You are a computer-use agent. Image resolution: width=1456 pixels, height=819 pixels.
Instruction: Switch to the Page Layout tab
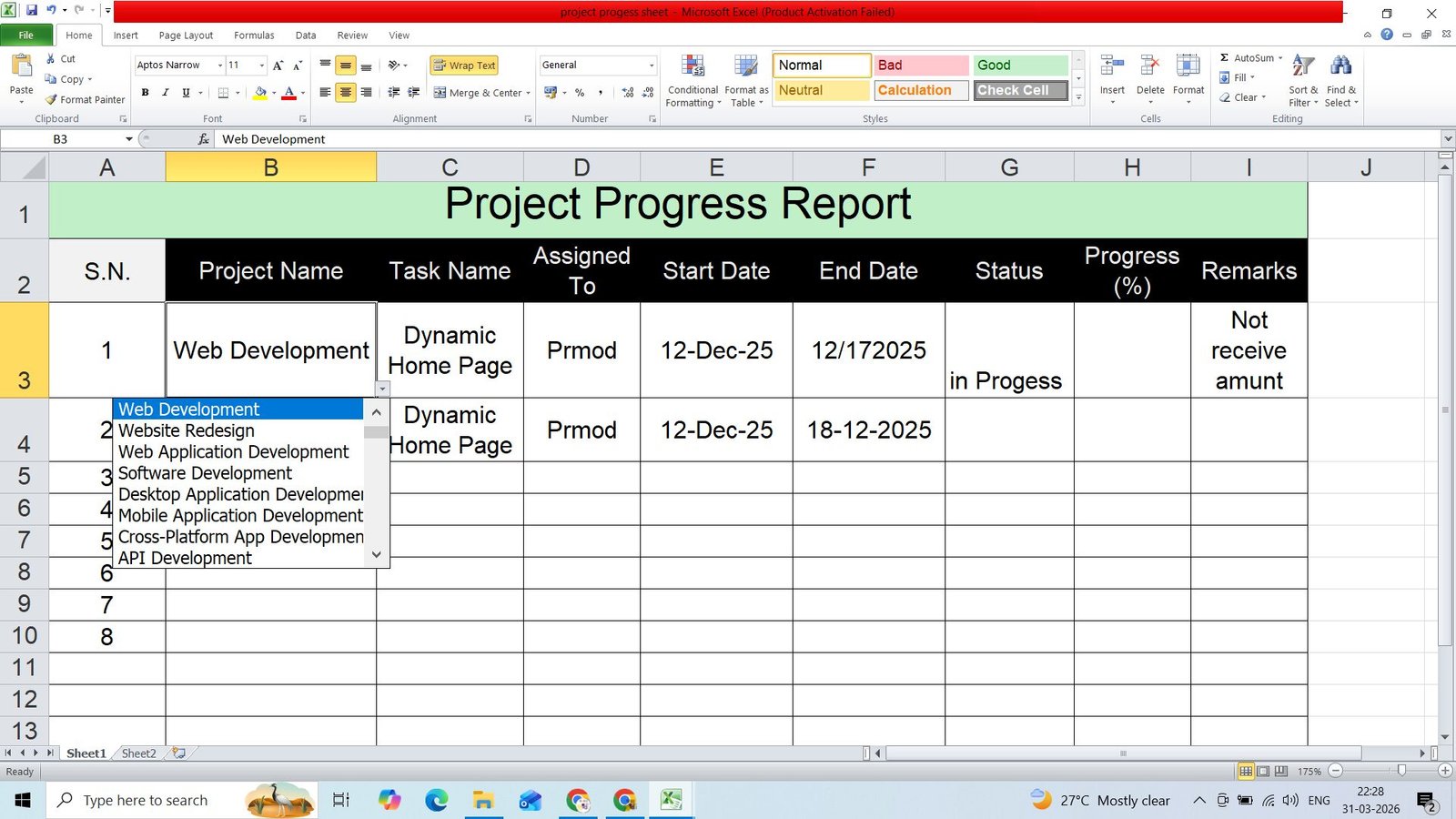(186, 35)
